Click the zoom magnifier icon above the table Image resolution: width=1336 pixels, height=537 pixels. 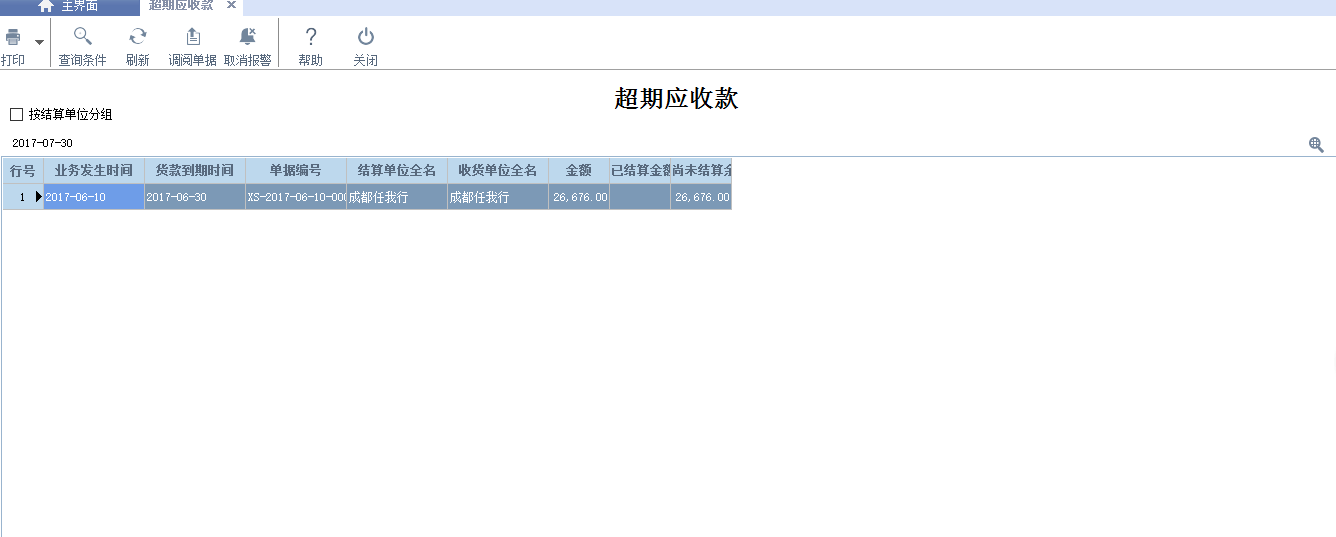[x=1316, y=144]
